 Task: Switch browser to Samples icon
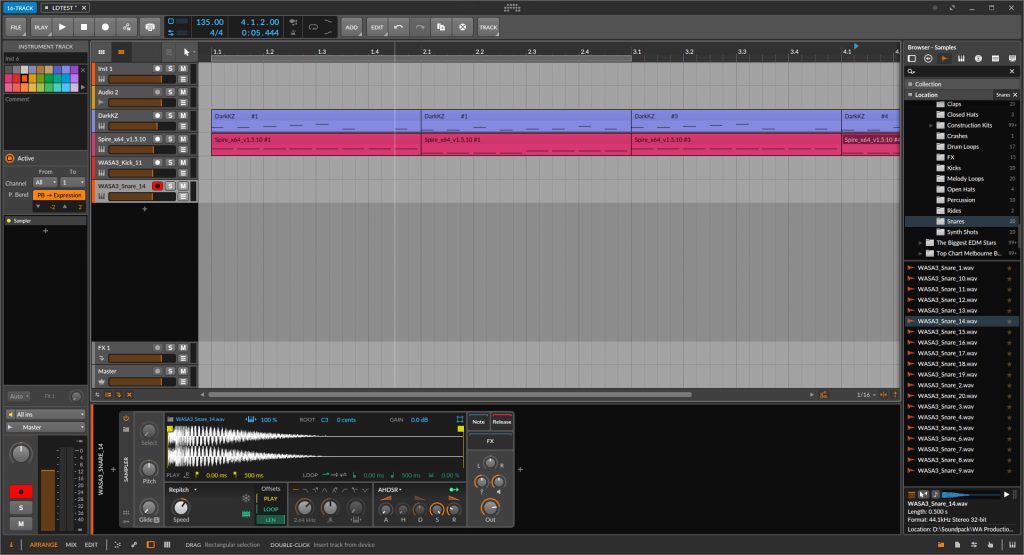point(944,59)
